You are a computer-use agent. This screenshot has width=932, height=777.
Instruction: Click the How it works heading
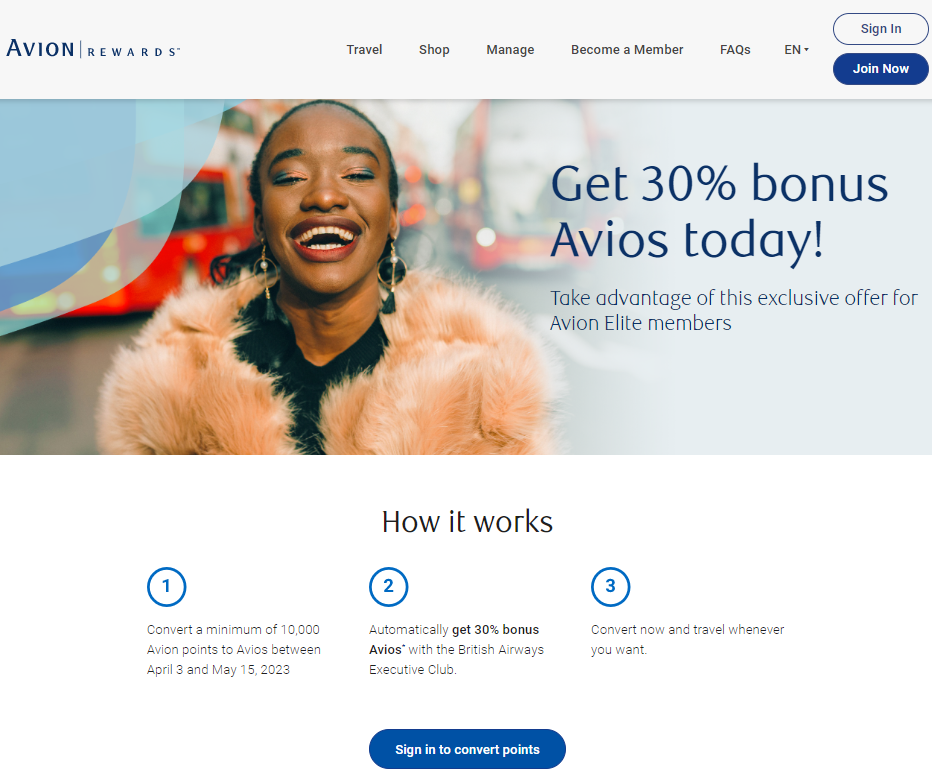(467, 521)
